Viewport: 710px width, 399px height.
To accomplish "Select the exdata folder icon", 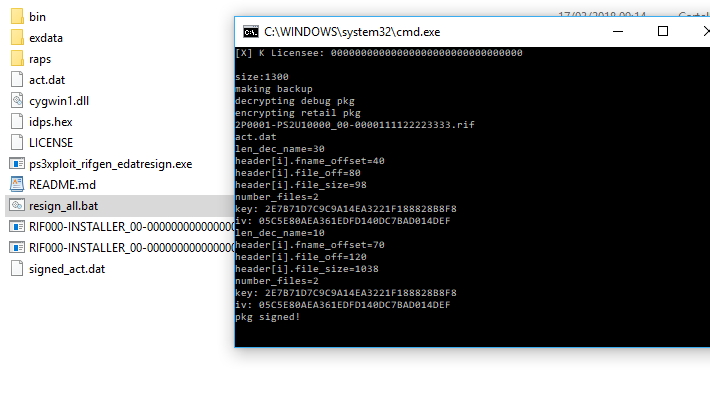I will click(17, 38).
